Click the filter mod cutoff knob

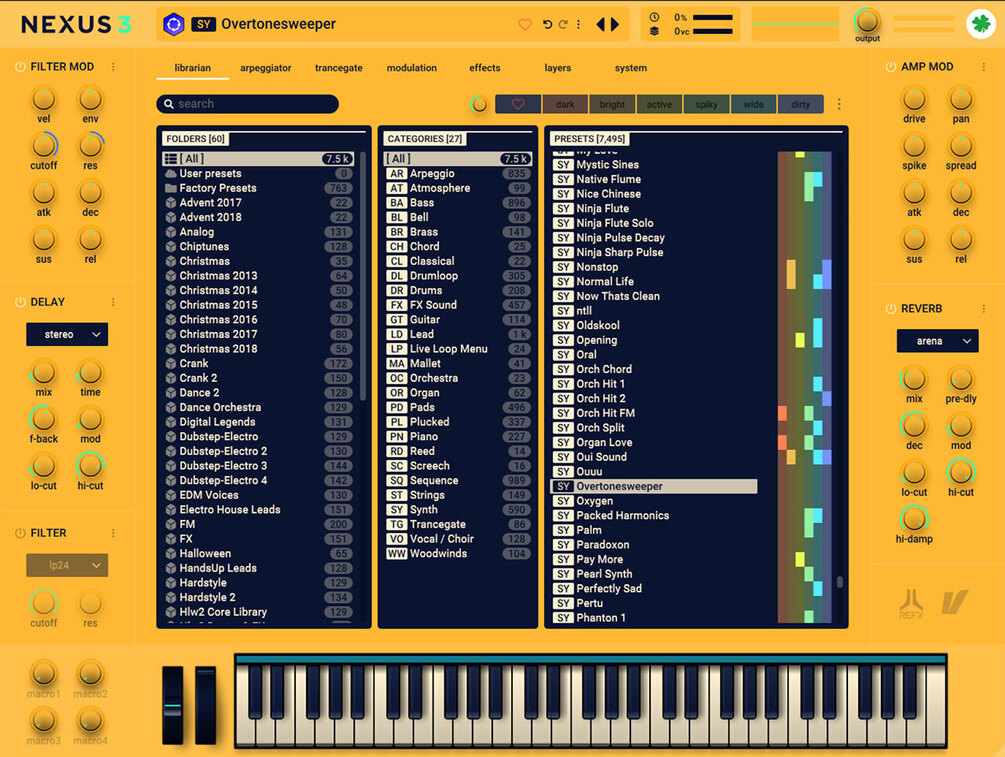[x=44, y=146]
